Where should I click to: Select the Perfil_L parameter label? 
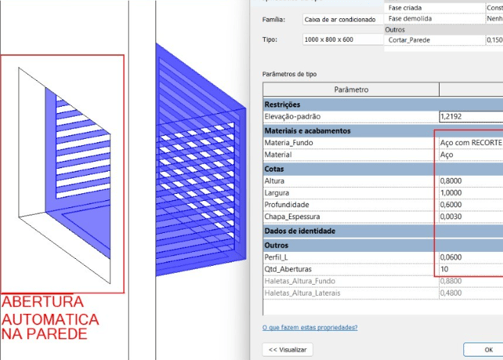275,257
